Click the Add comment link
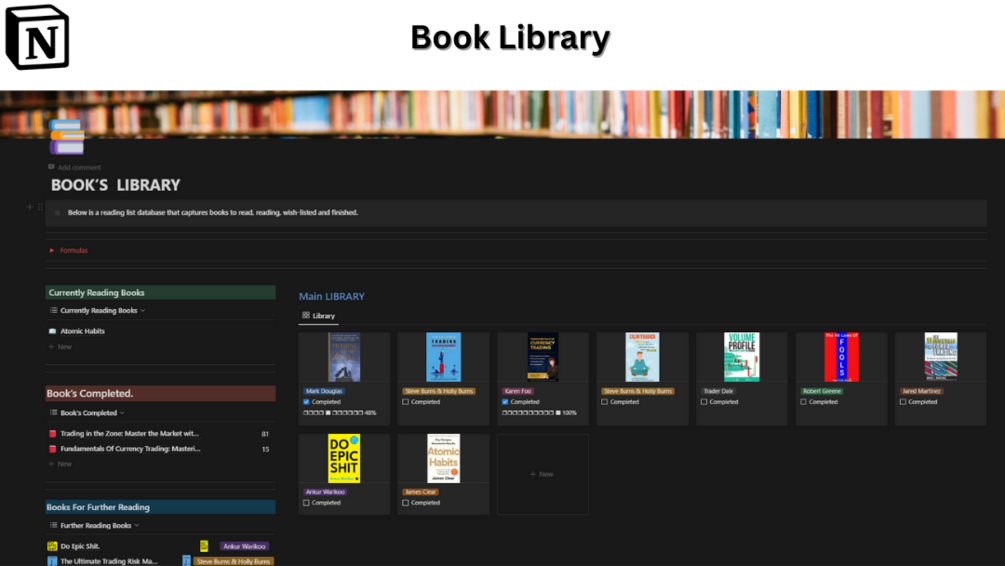The width and height of the screenshot is (1005, 566). (x=74, y=167)
